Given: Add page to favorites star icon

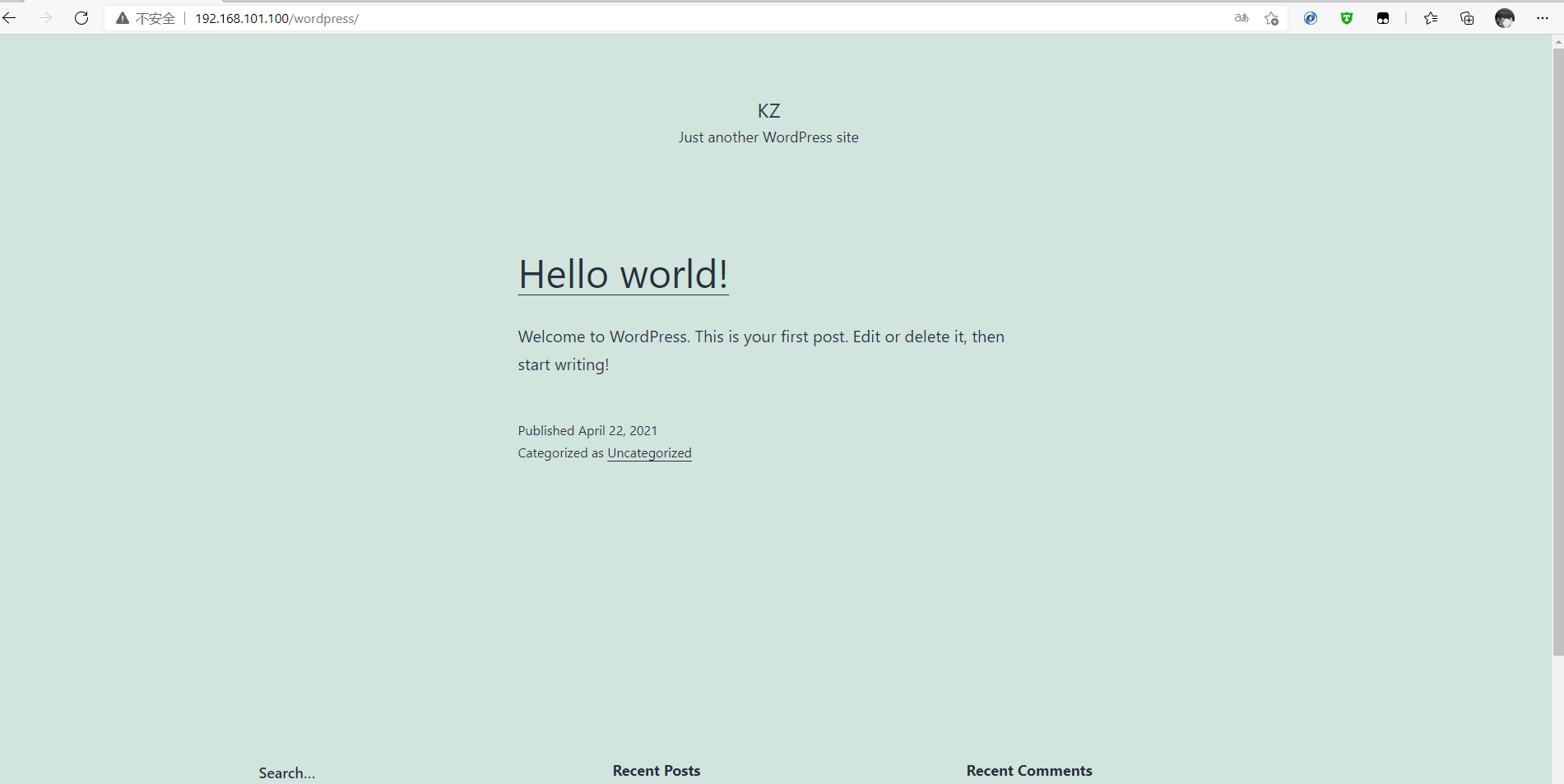Looking at the screenshot, I should [x=1271, y=18].
